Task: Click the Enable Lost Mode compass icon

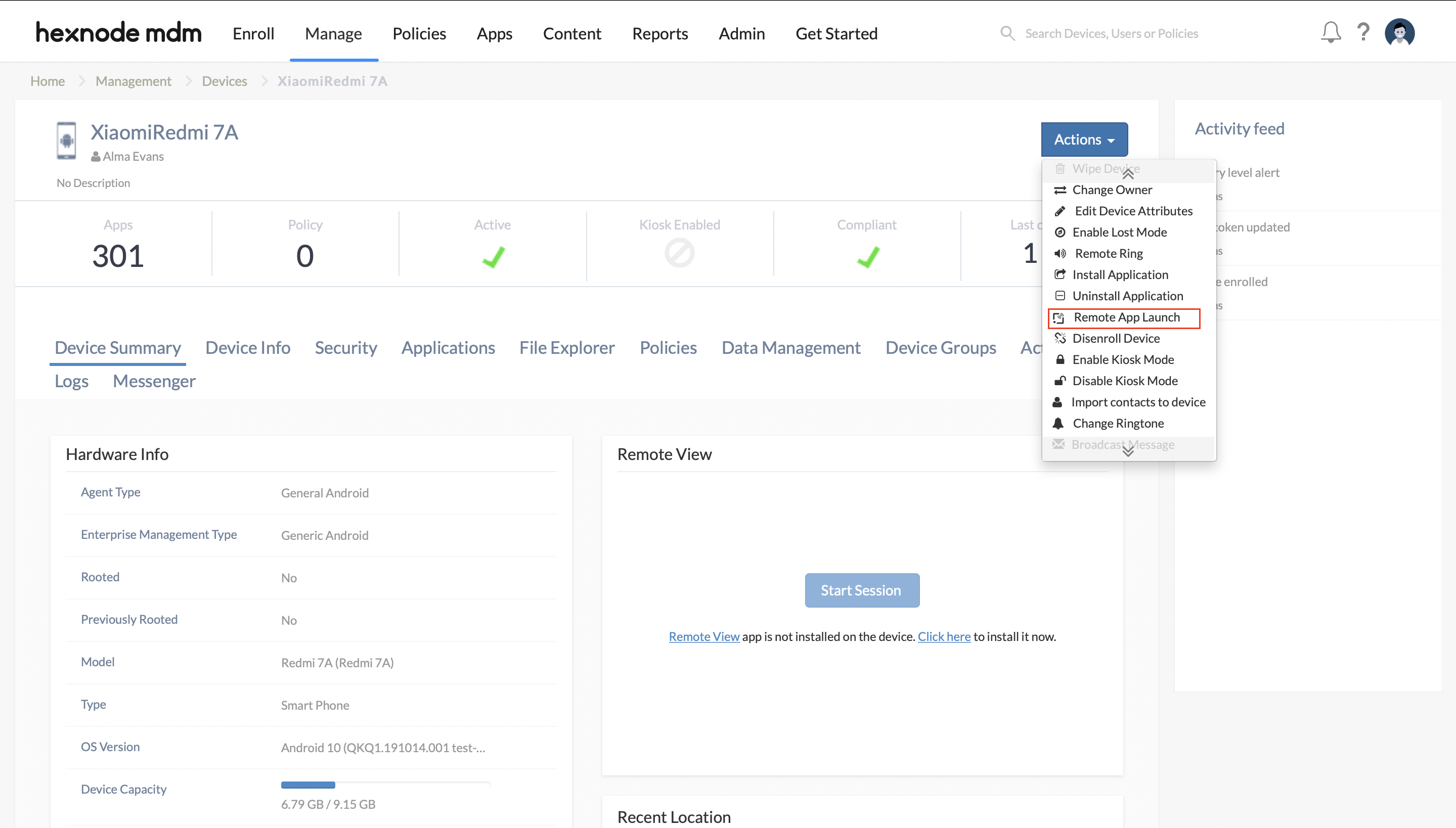Action: coord(1060,232)
